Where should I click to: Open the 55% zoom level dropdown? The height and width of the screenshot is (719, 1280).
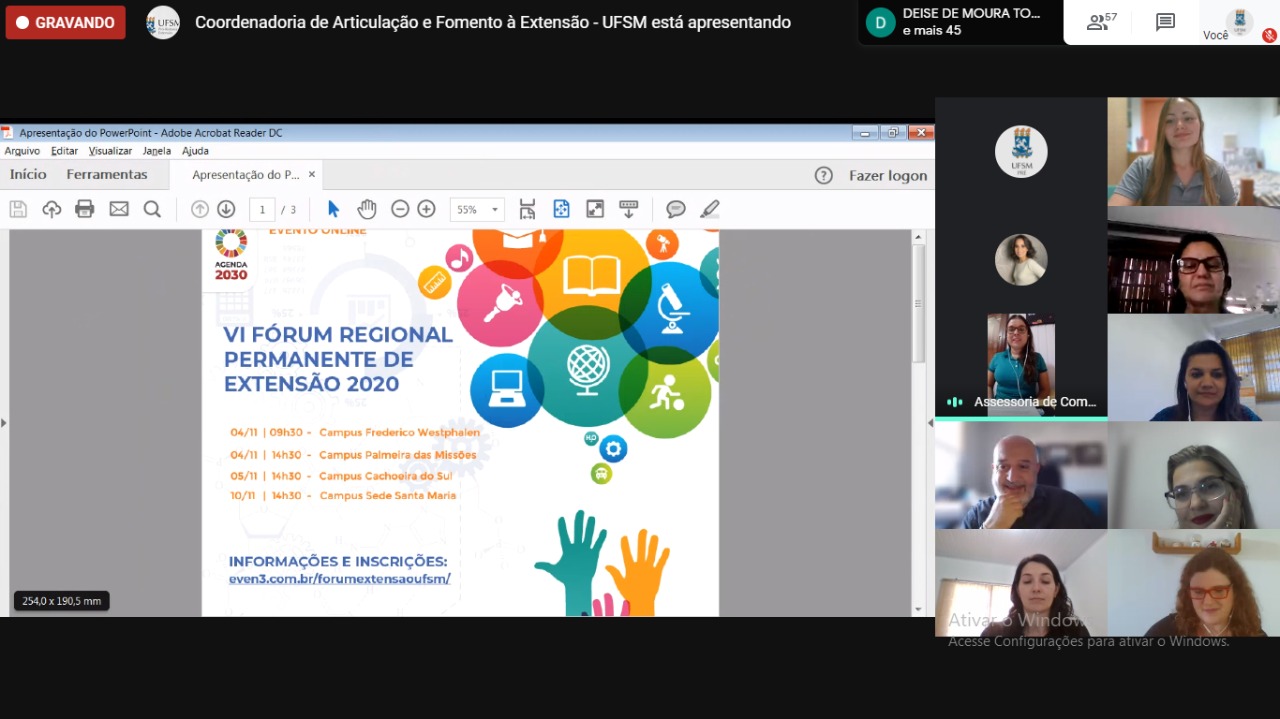tap(477, 210)
